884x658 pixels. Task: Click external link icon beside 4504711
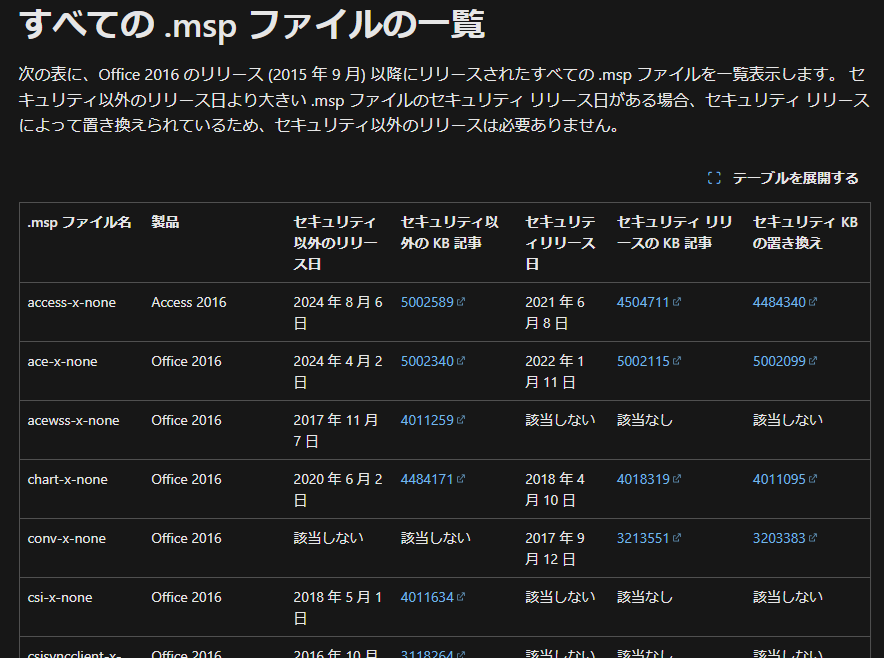677,302
